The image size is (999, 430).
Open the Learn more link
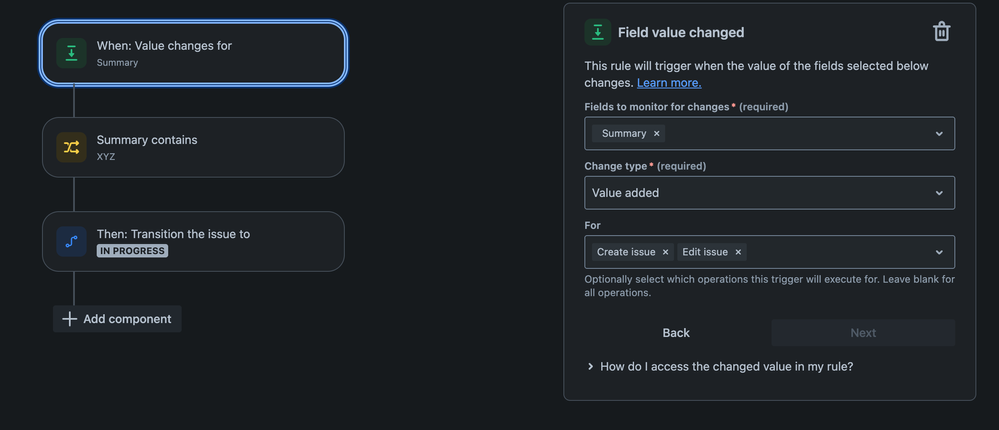coord(669,83)
